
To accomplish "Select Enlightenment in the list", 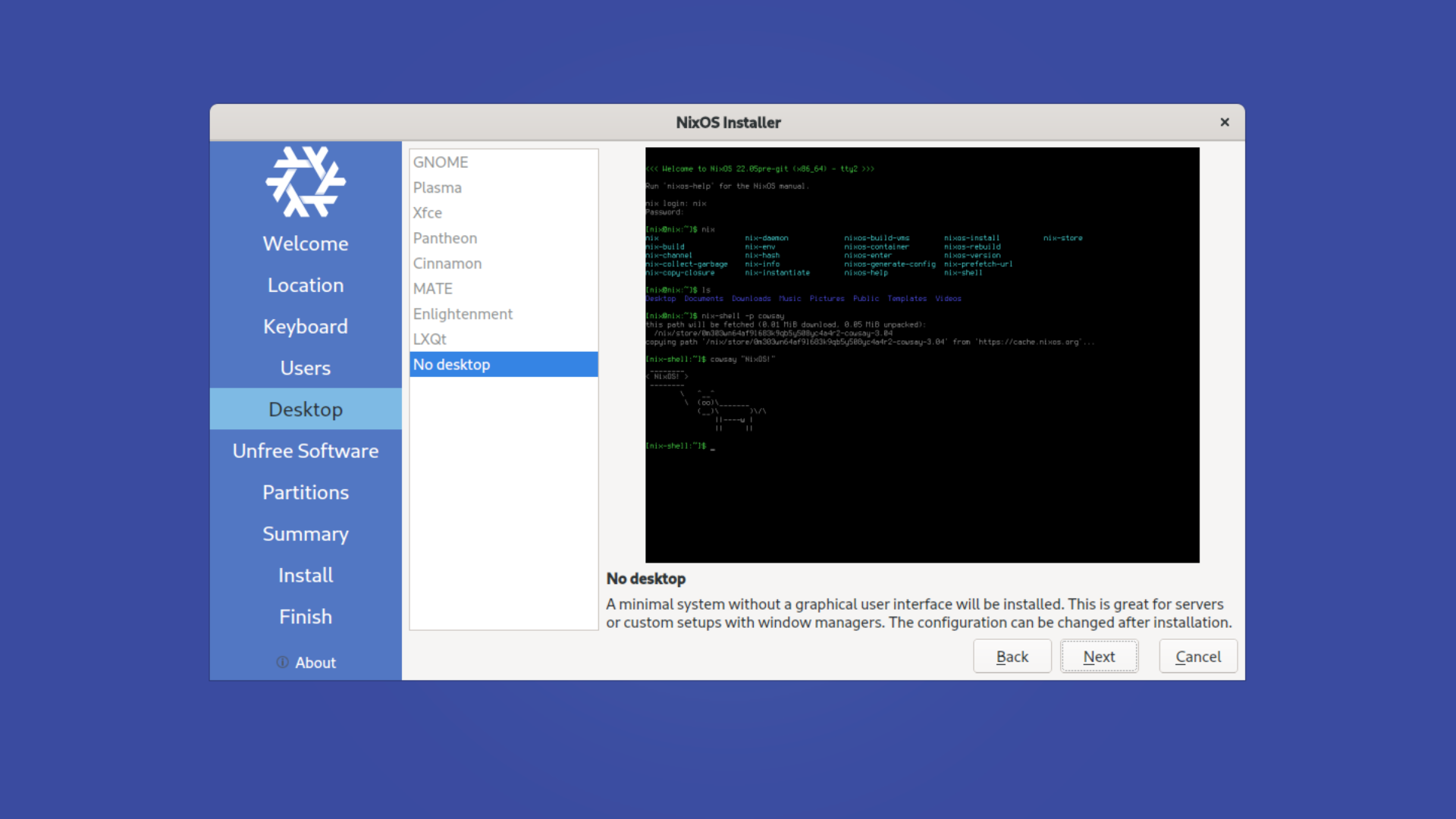I will pyautogui.click(x=463, y=314).
